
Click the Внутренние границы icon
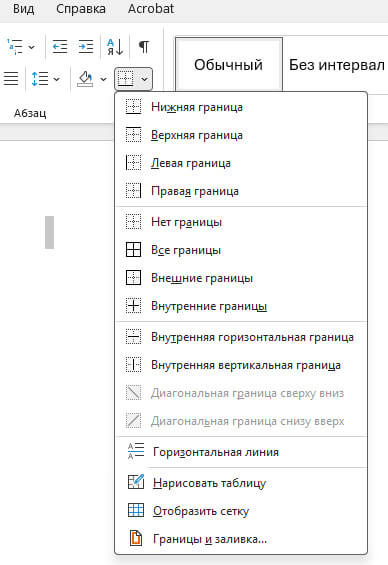(133, 306)
